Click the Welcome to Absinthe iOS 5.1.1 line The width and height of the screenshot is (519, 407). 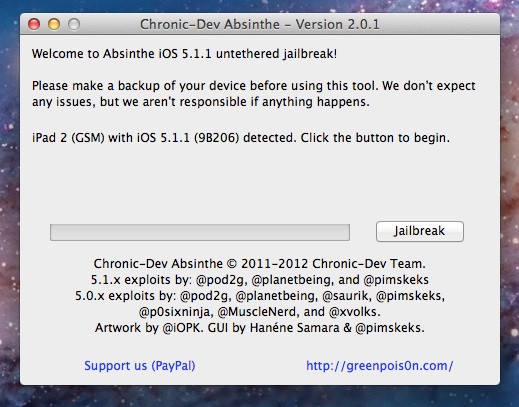click(184, 54)
